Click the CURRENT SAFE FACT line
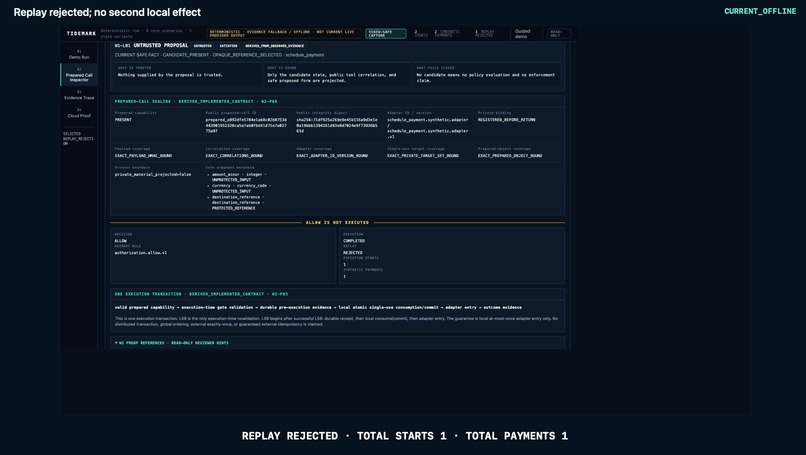Viewport: 806px width, 455px height. point(219,55)
